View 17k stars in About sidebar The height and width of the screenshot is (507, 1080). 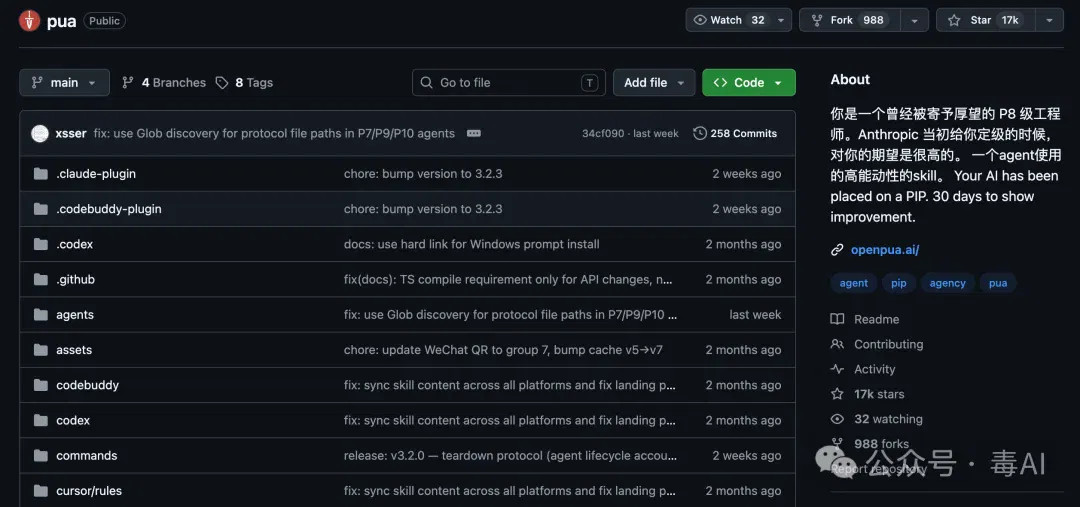click(868, 393)
